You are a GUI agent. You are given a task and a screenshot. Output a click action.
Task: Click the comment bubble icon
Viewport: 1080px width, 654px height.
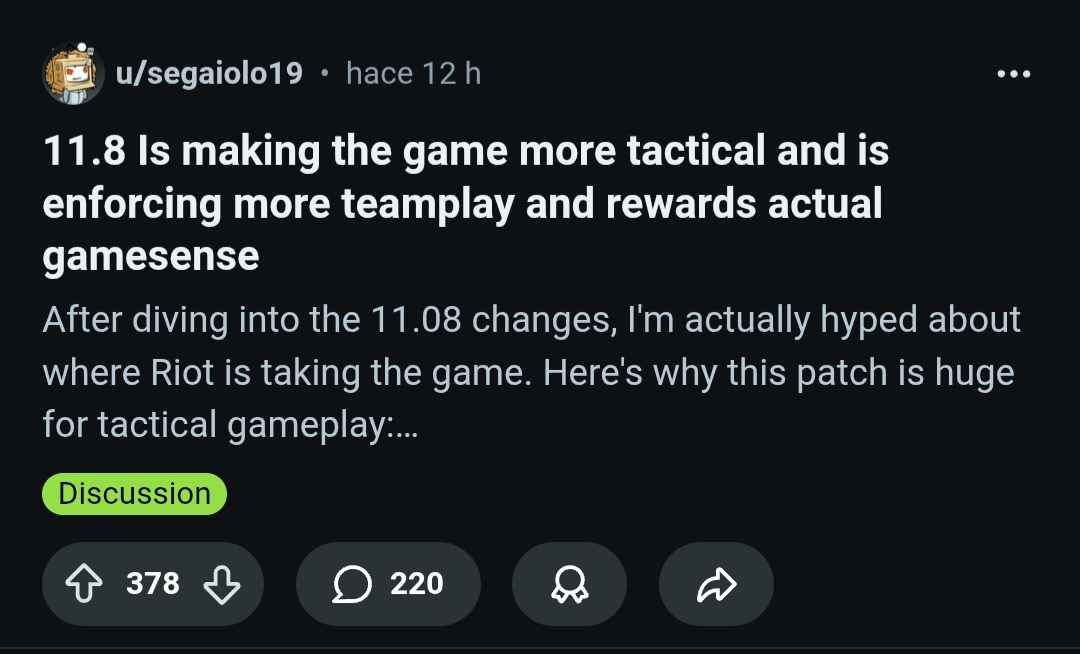coord(350,584)
